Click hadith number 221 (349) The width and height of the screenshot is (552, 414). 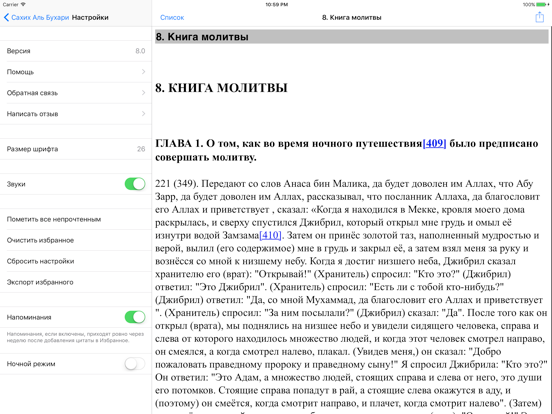pyautogui.click(x=177, y=183)
